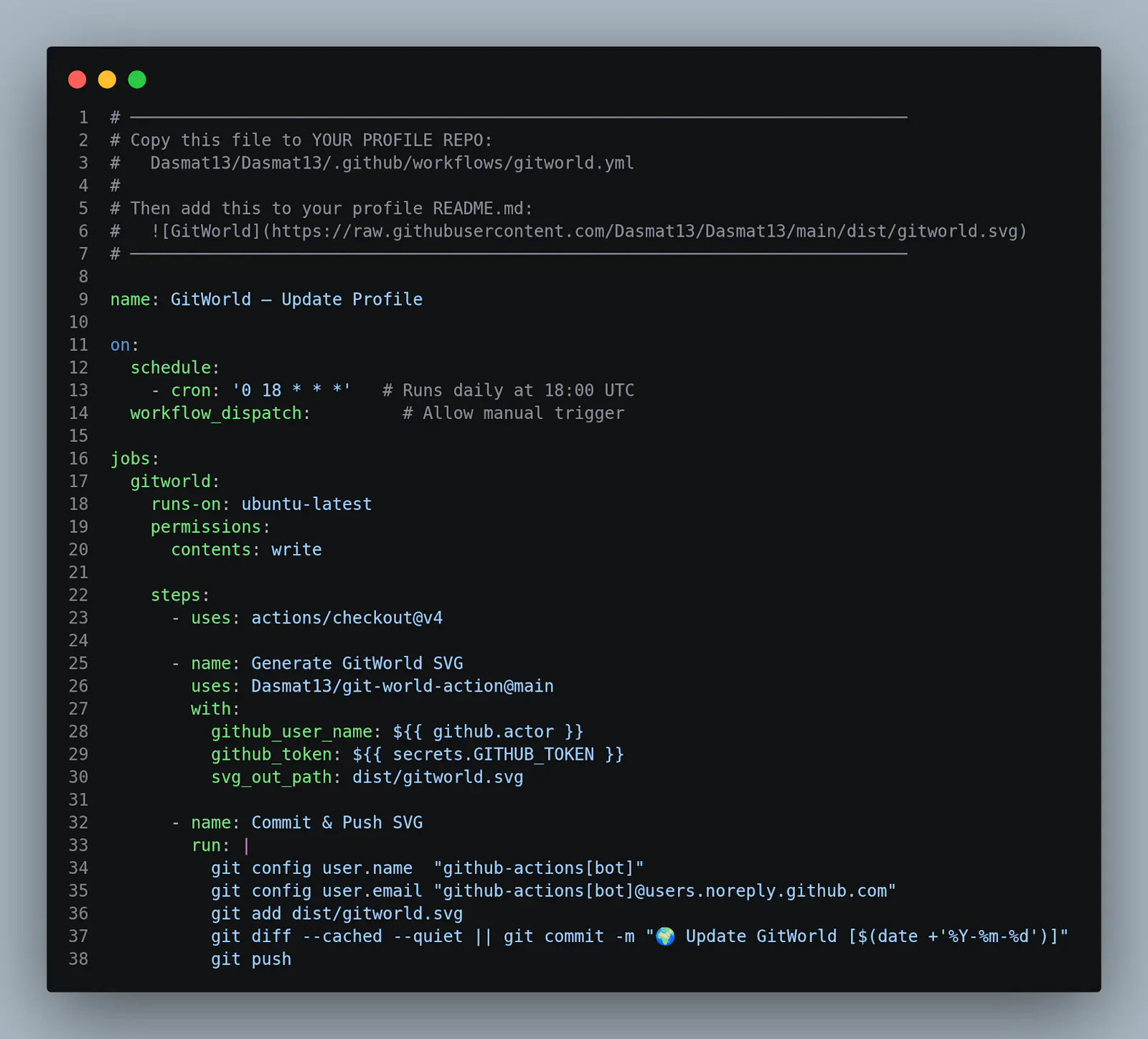Click 'Then add this to your profile README.md:'
Viewport: 1148px width, 1039px height.
321,208
